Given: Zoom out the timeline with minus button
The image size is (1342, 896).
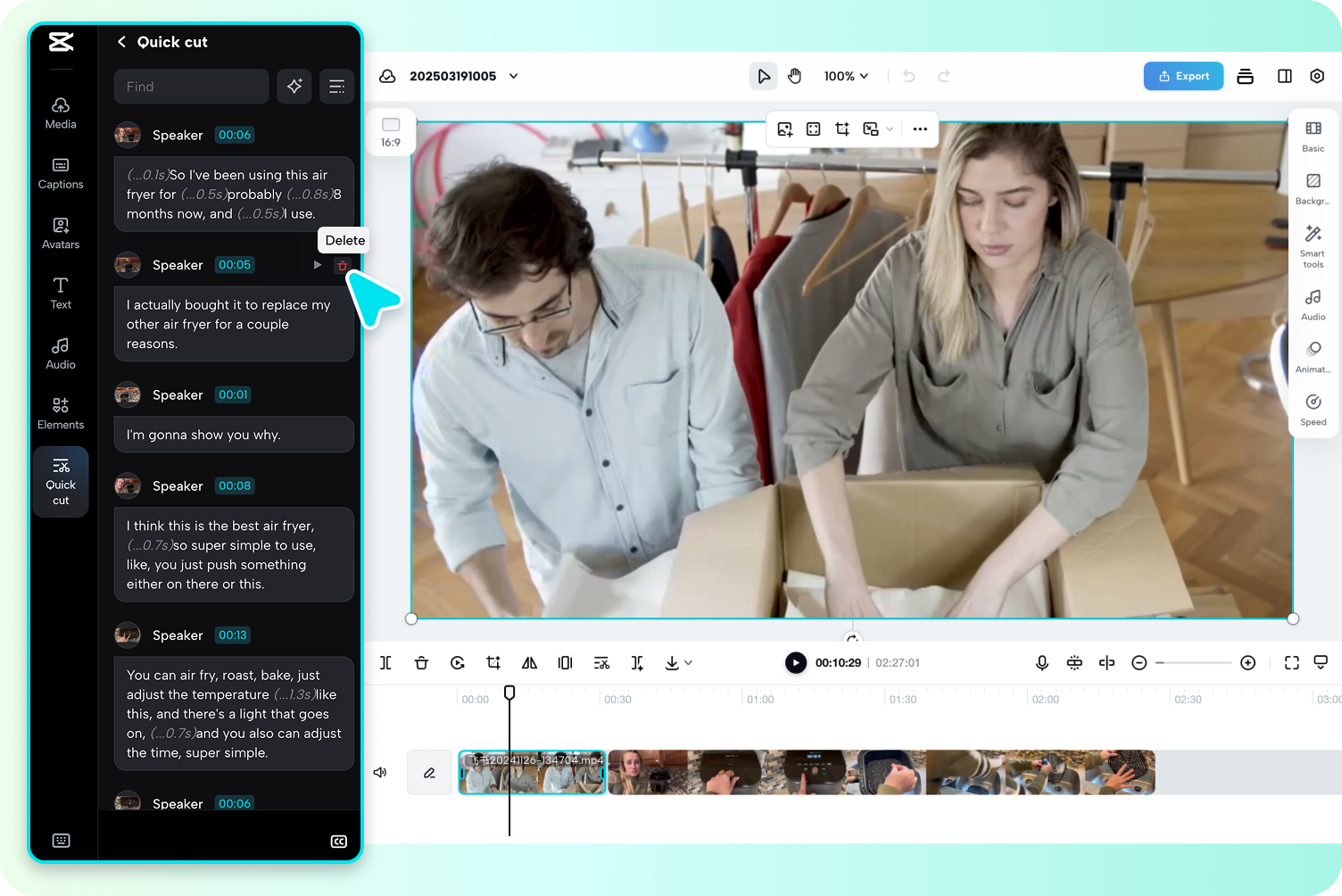Looking at the screenshot, I should 1139,663.
